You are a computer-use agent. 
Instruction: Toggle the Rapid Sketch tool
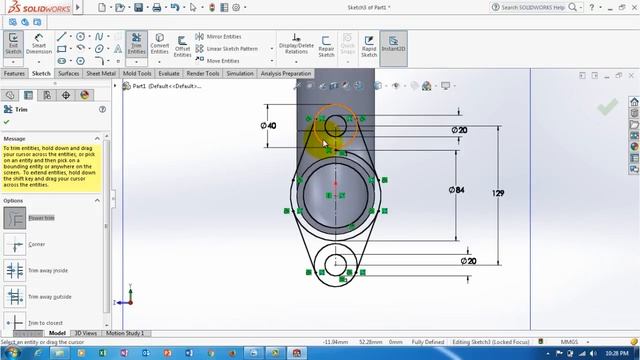coord(369,46)
